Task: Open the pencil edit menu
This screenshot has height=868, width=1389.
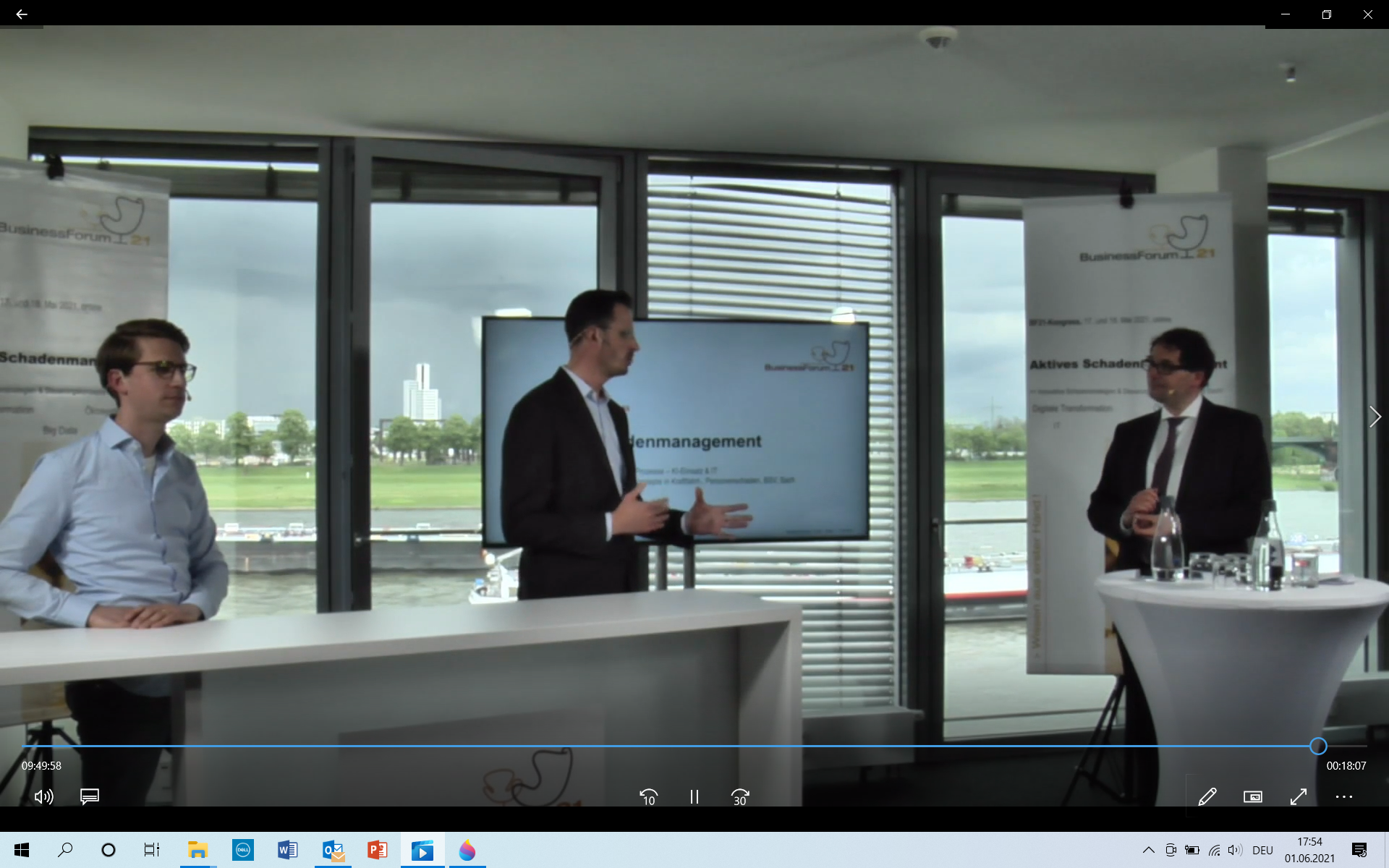Action: 1207,796
